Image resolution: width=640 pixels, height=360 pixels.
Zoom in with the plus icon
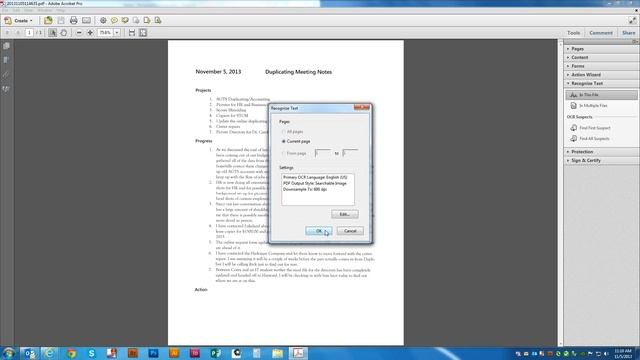click(x=90, y=33)
